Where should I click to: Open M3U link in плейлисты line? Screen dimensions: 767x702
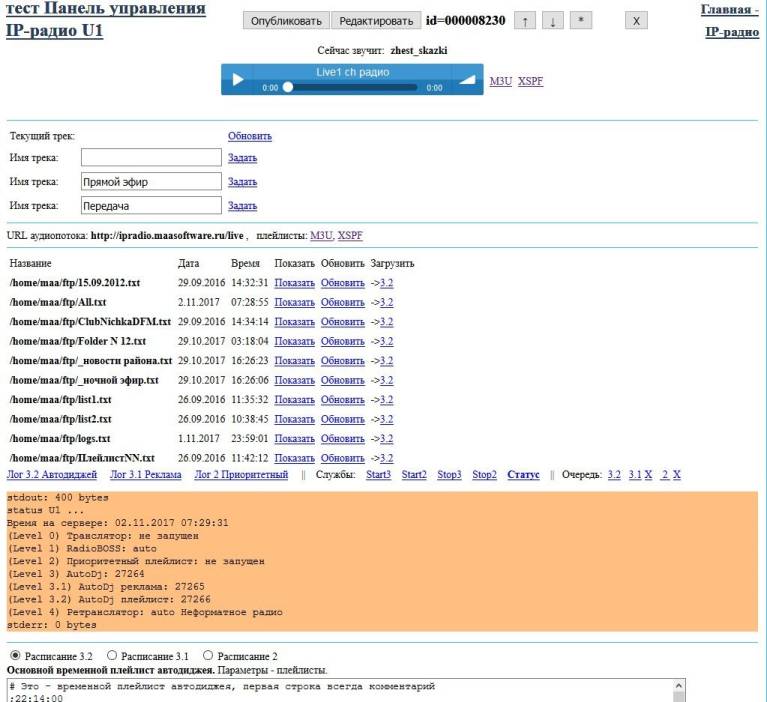point(321,235)
